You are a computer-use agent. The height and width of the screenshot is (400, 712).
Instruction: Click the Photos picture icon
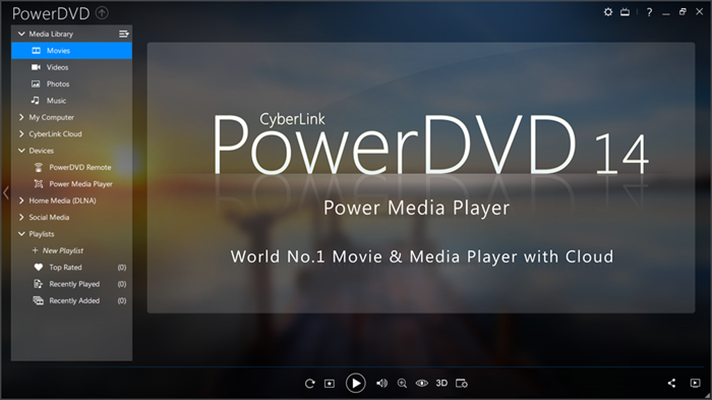(x=35, y=84)
